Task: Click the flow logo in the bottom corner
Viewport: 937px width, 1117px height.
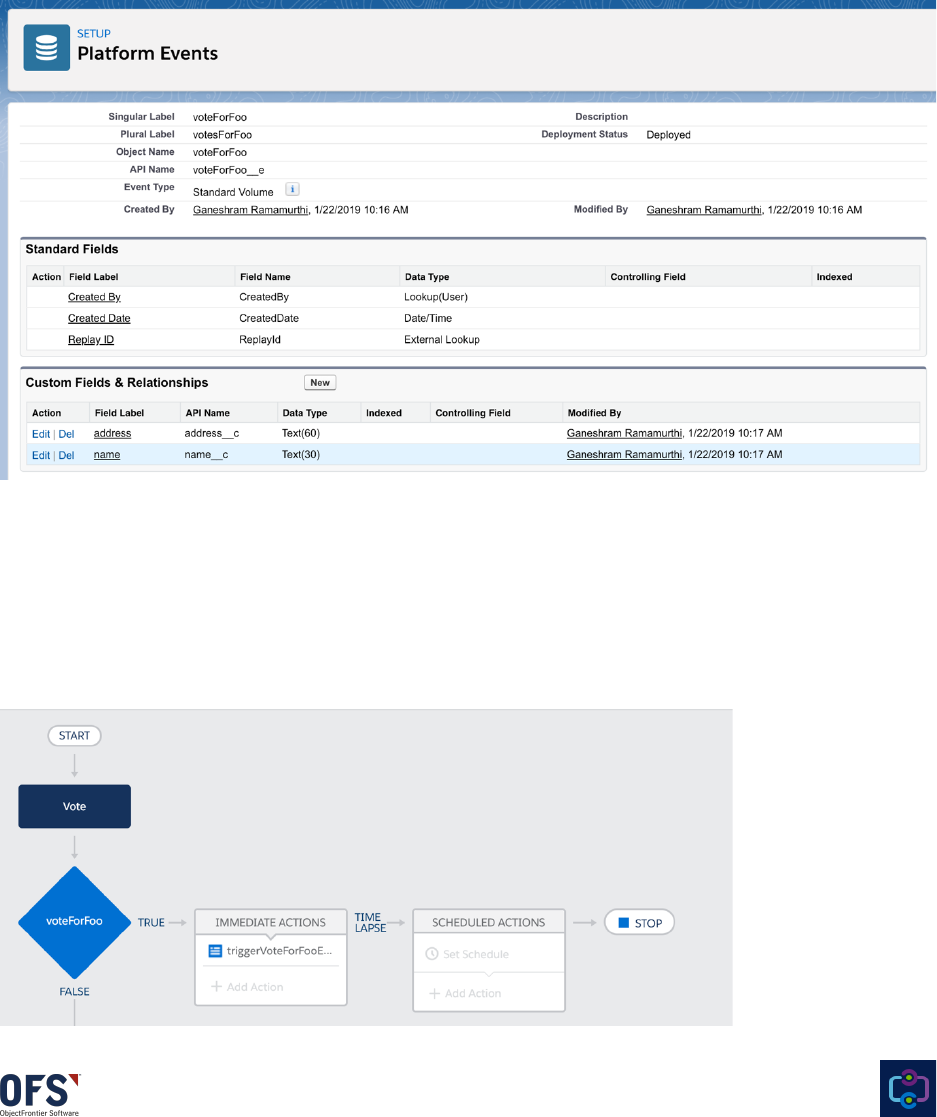Action: [x=908, y=1088]
